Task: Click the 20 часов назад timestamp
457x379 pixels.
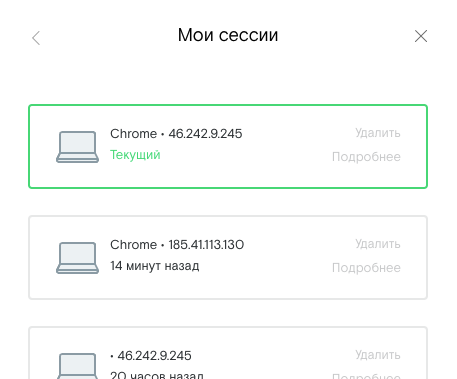Action: (x=157, y=375)
